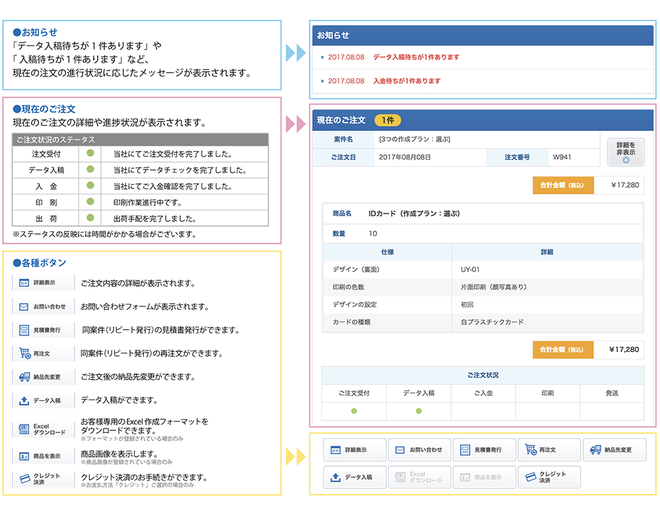This screenshot has height=524, width=660.
Task: Click the ●お知らせ heading in the explanation box
Action: (x=35, y=32)
